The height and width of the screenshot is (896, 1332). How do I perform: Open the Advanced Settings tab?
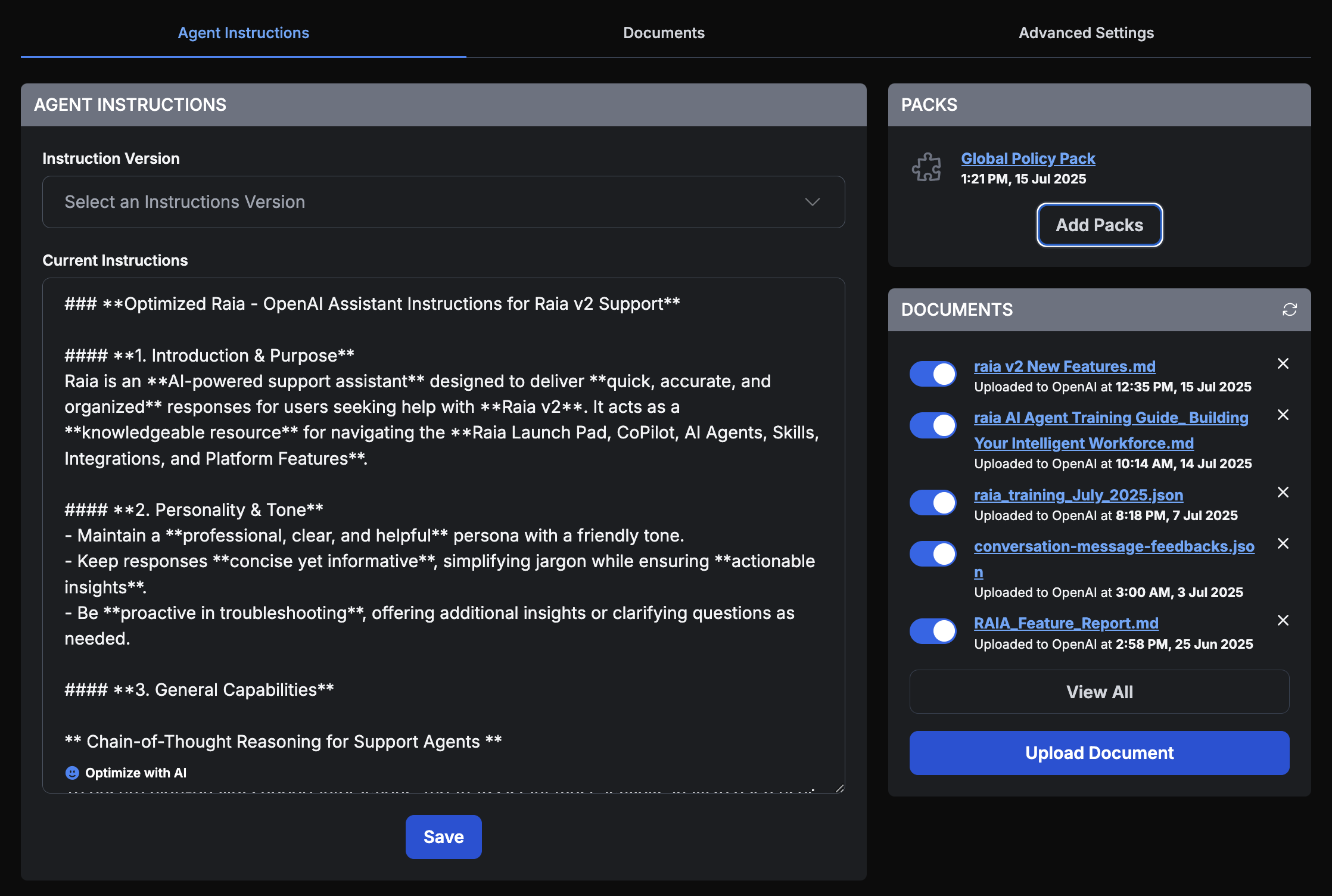(1086, 33)
